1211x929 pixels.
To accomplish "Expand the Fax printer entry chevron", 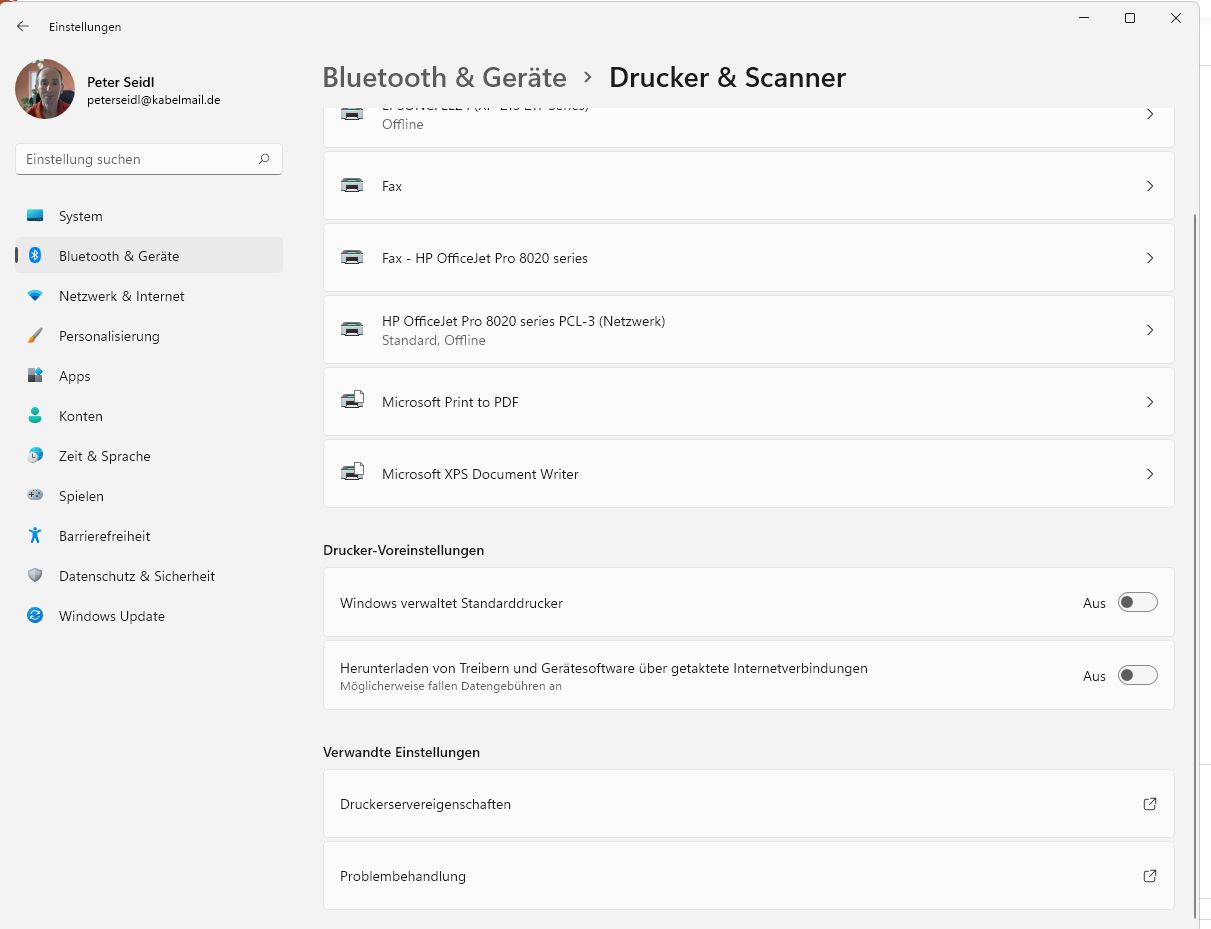I will [1150, 186].
